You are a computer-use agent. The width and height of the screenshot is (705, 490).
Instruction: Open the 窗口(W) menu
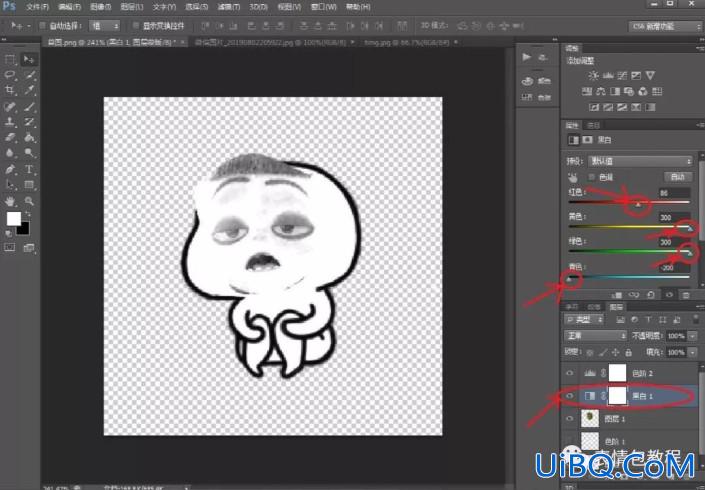(324, 7)
